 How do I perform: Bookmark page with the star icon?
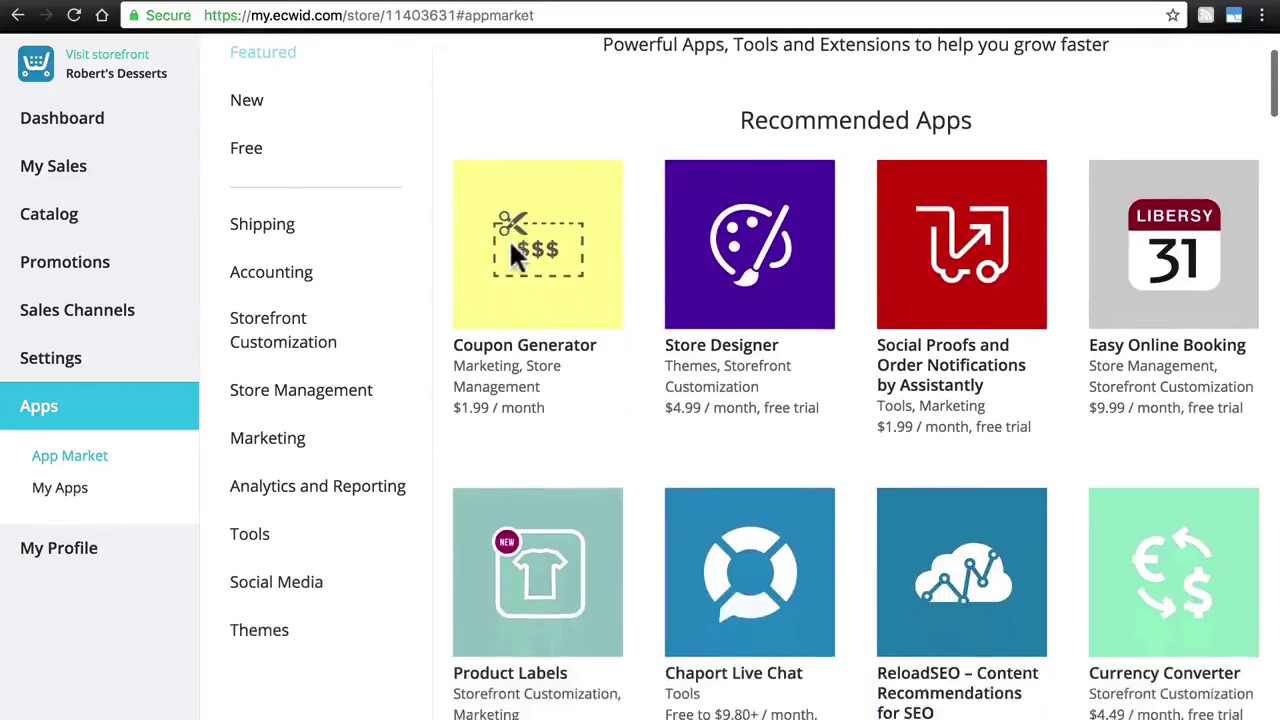tap(1172, 15)
